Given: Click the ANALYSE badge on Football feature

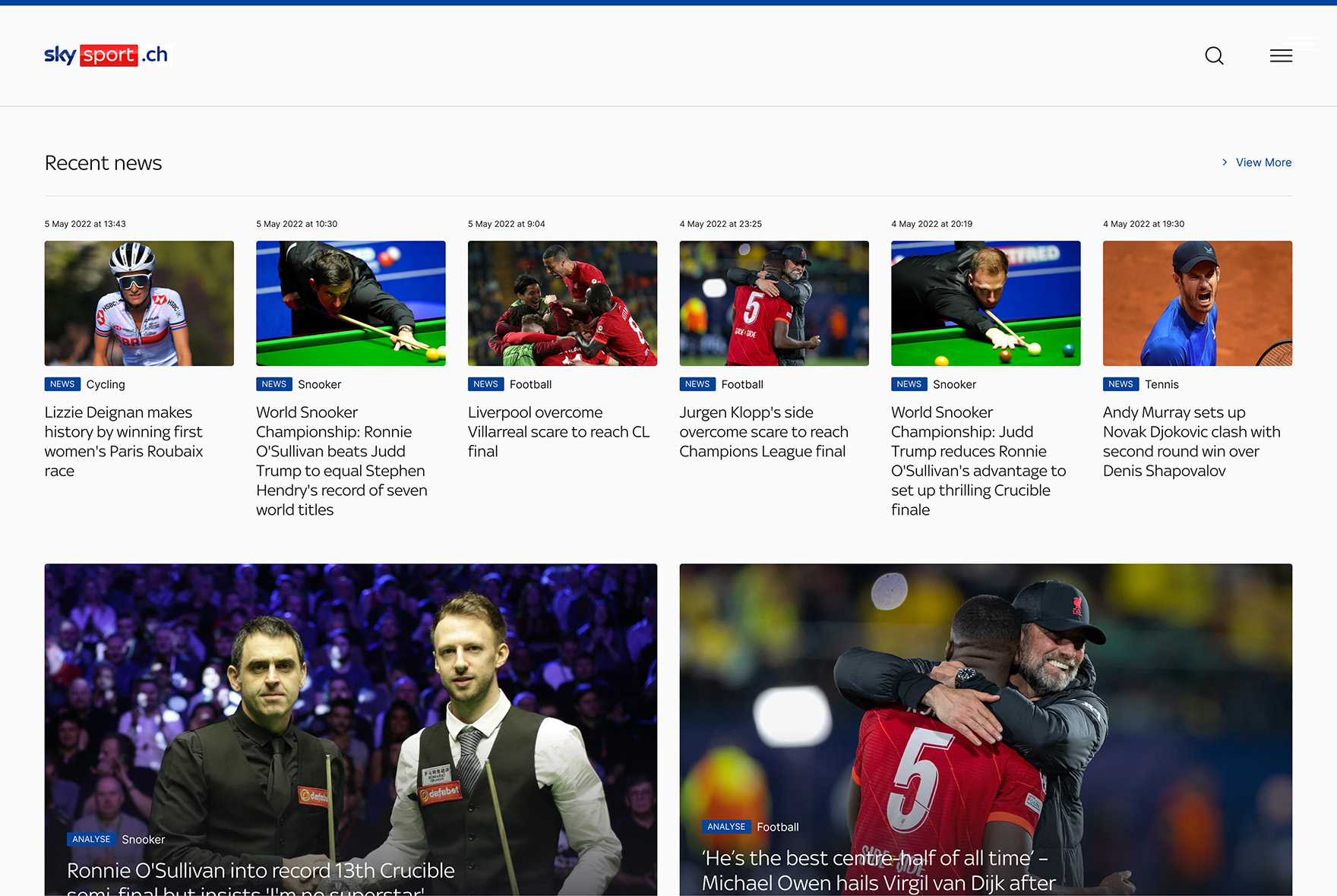Looking at the screenshot, I should [726, 826].
